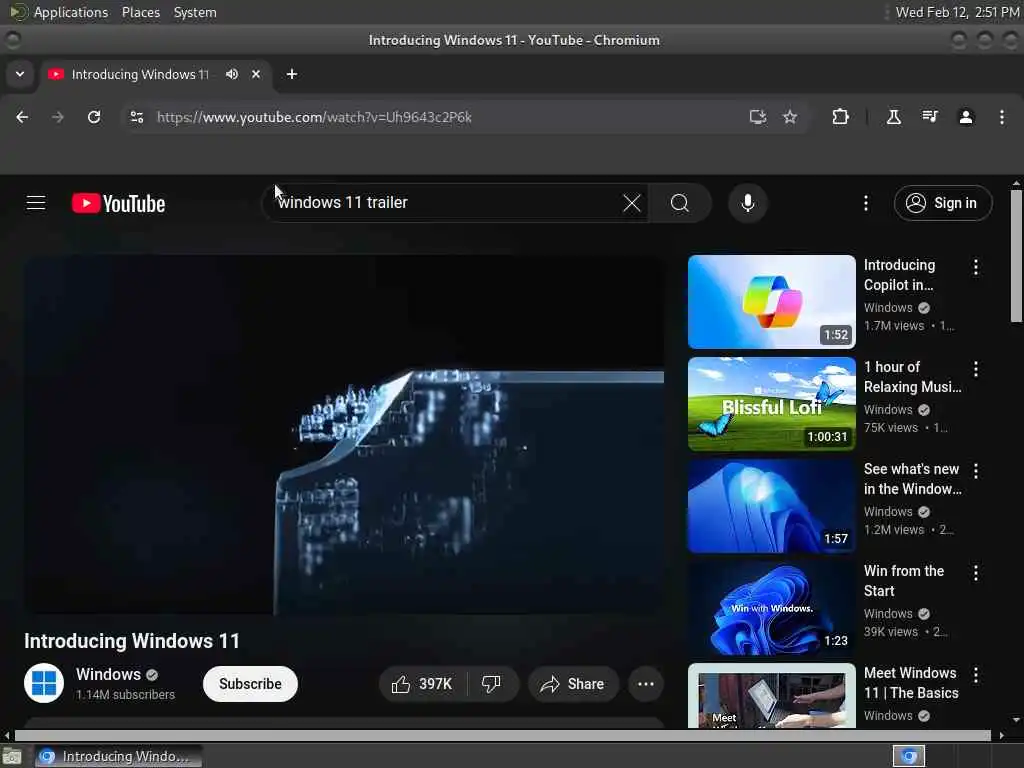1024x768 pixels.
Task: Open Win from the Start video title
Action: point(904,581)
